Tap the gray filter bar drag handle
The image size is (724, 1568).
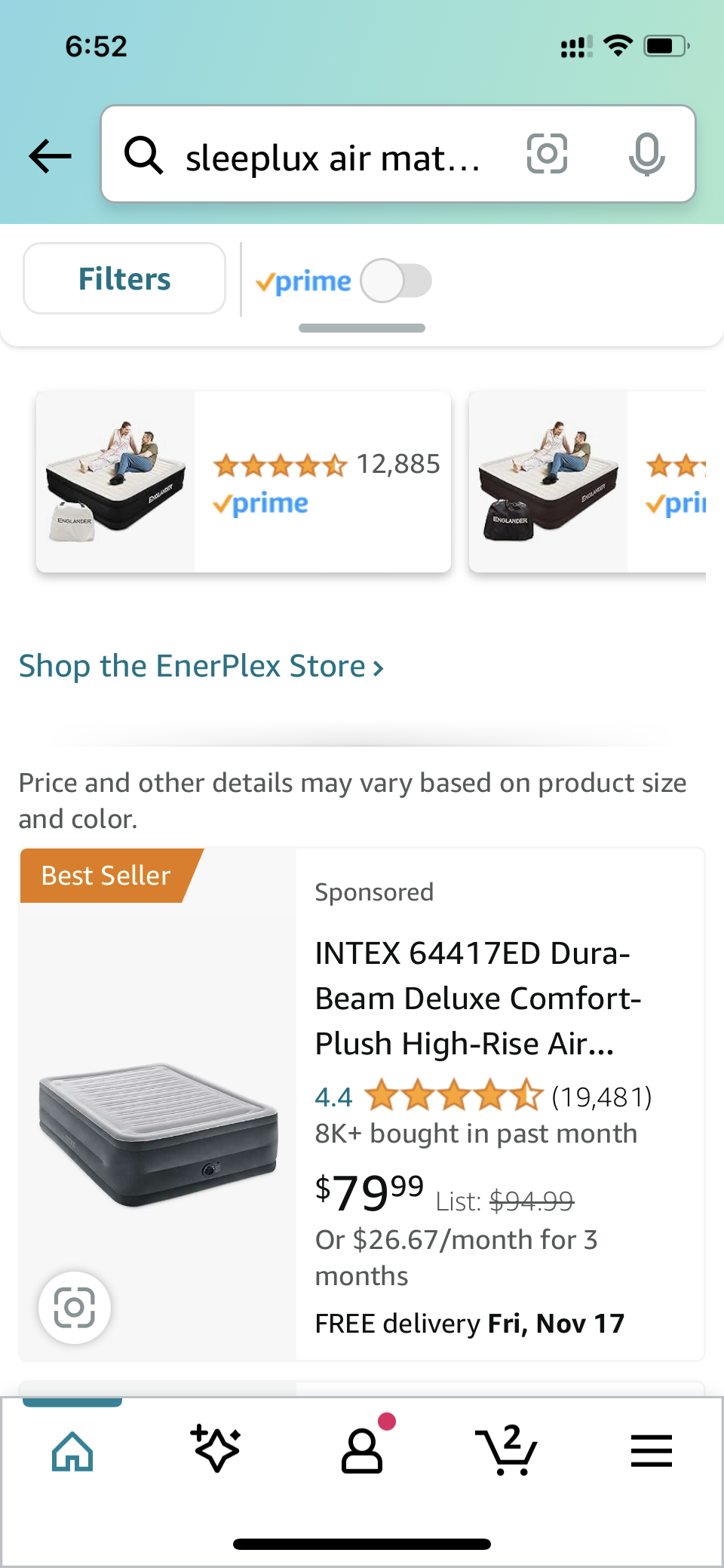point(362,328)
